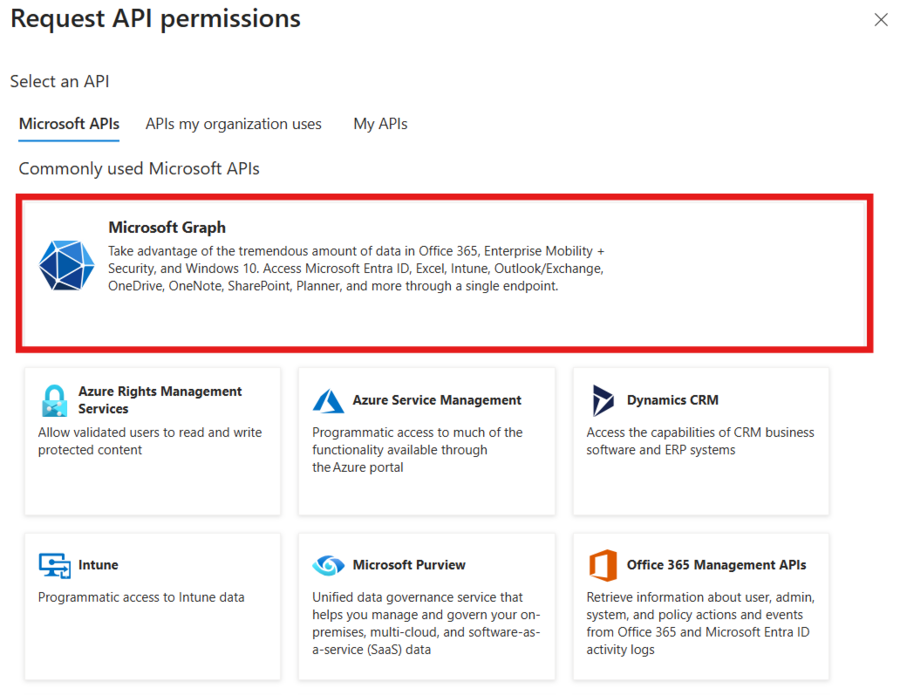Choose the Microsoft Graph title

coord(167,227)
